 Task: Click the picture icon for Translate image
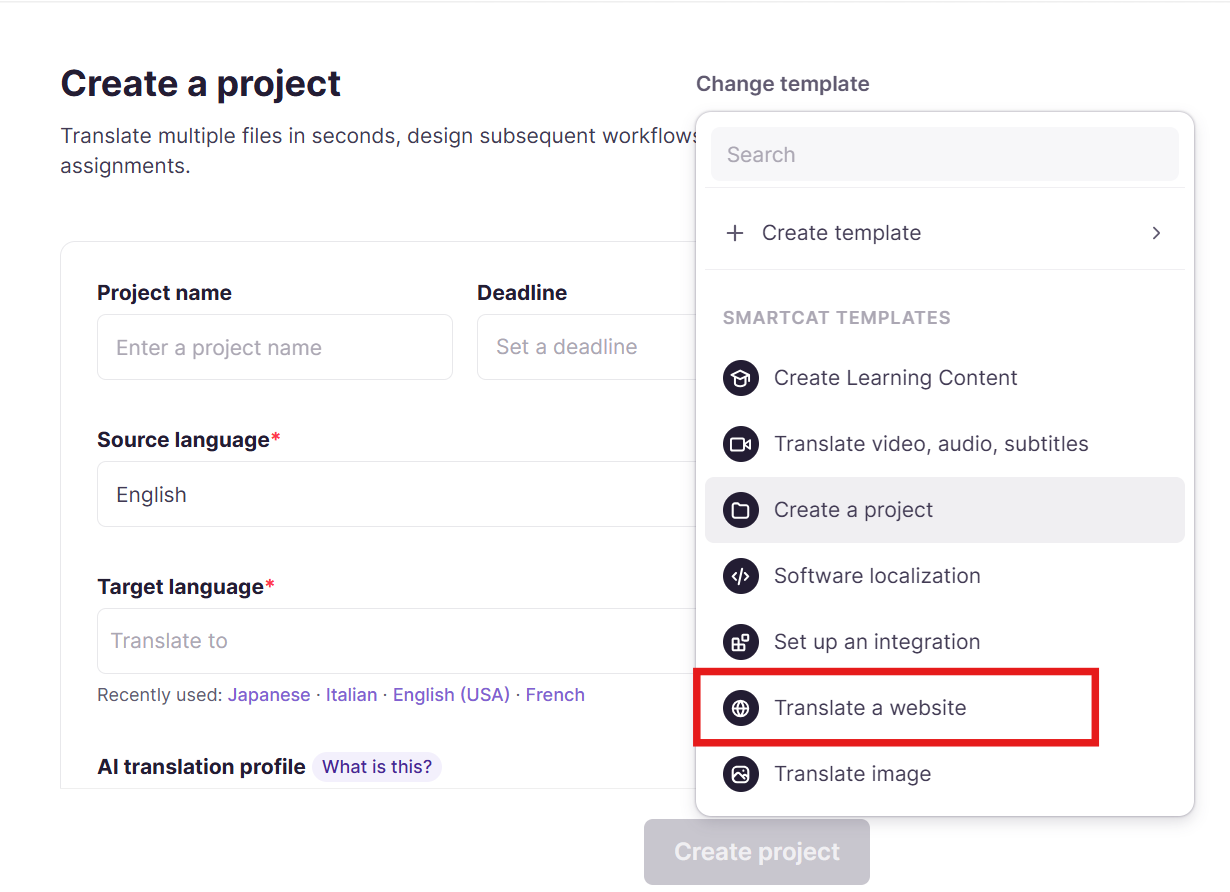point(740,774)
